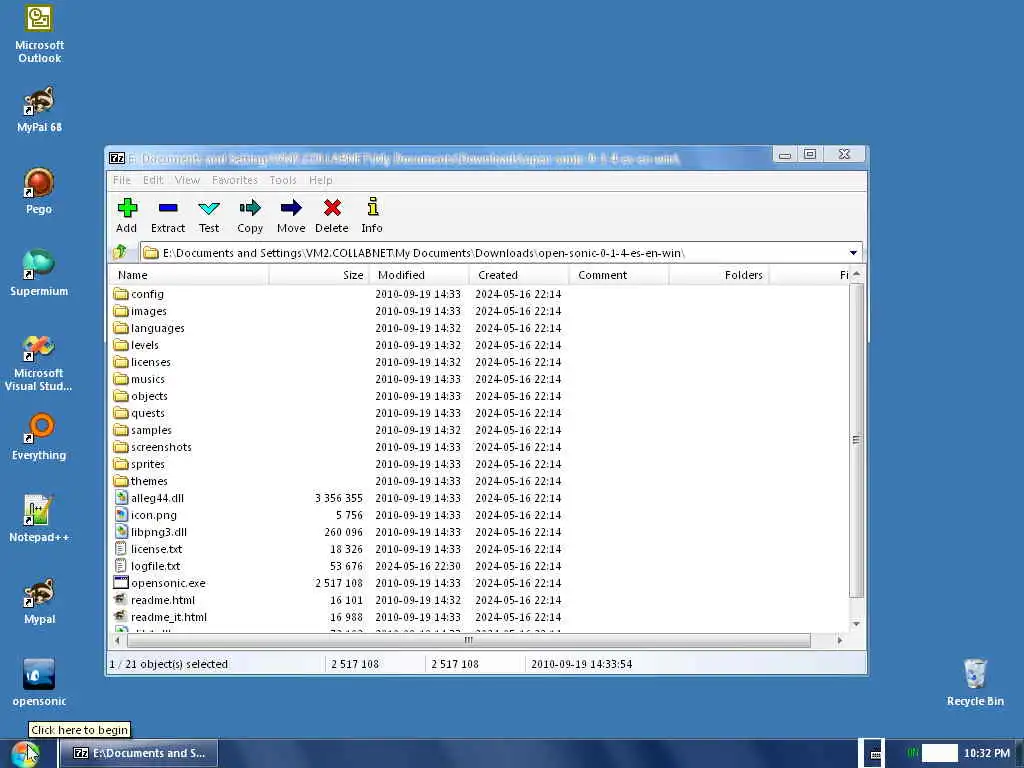Open opensonic desktop icon
This screenshot has width=1024, height=768.
click(x=39, y=683)
